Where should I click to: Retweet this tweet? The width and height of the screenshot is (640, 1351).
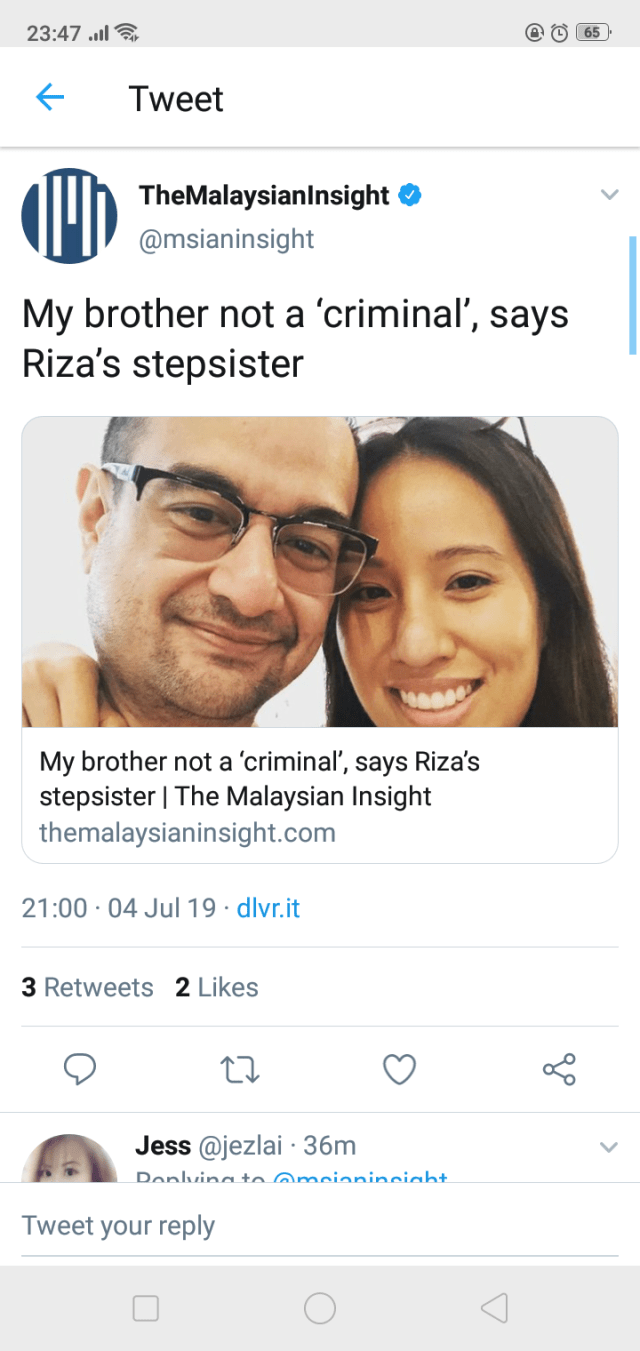point(240,1070)
